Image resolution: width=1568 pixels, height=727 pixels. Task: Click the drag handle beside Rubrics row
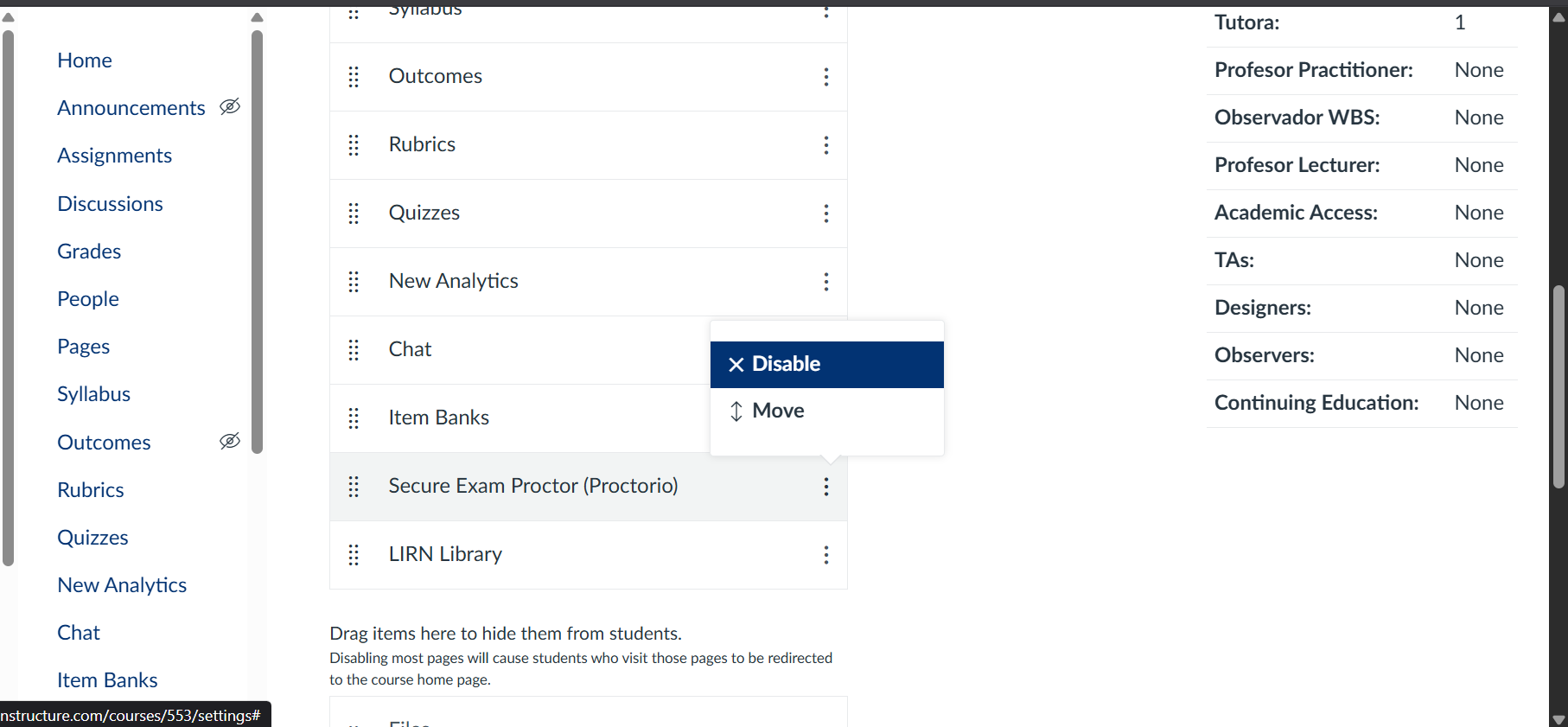pos(354,145)
